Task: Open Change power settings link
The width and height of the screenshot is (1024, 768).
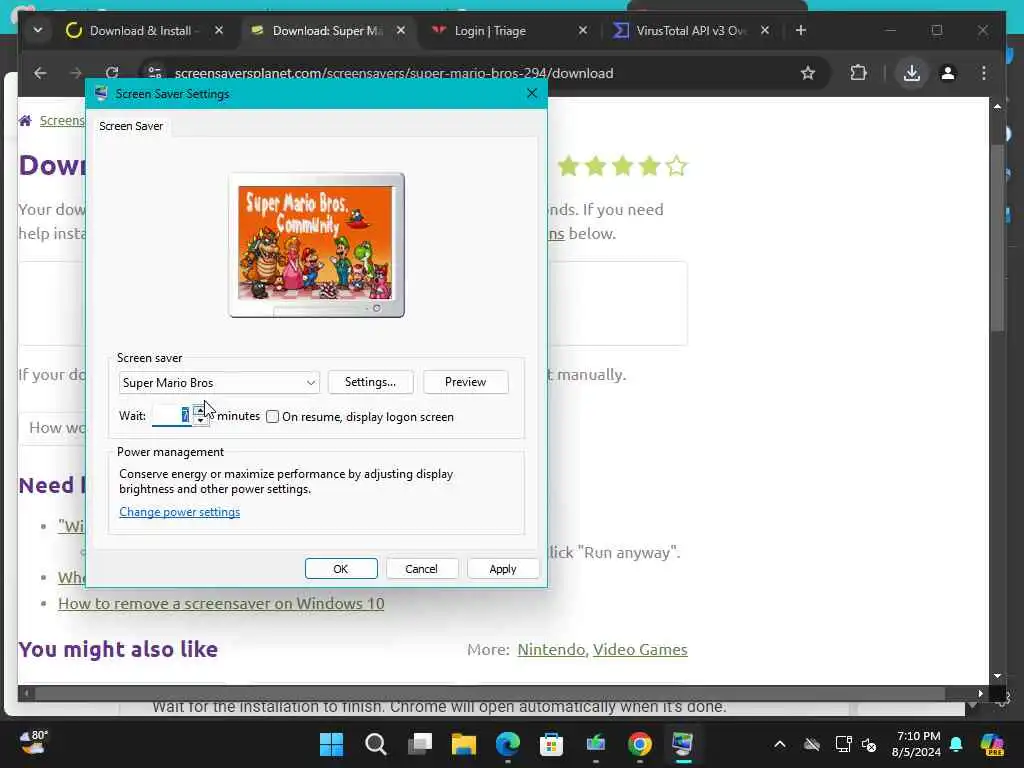Action: coord(180,512)
